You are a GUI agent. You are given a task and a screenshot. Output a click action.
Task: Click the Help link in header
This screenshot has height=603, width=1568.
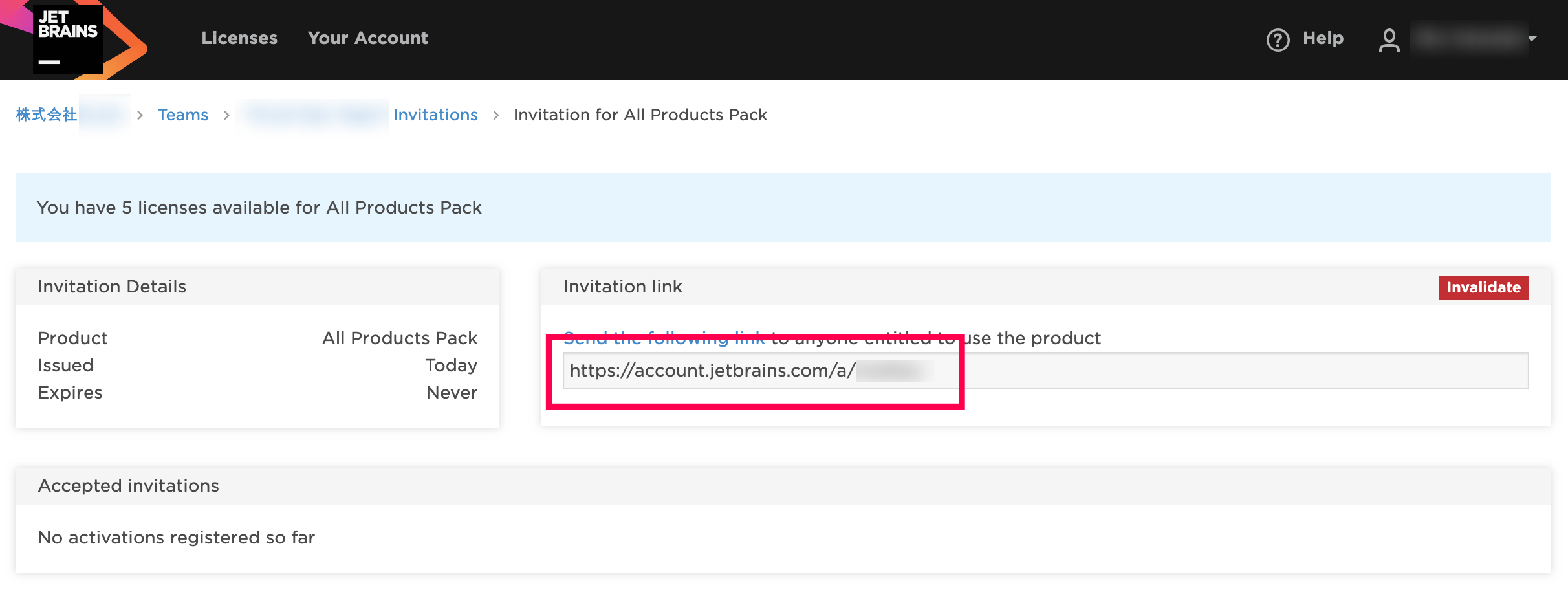pyautogui.click(x=1323, y=38)
